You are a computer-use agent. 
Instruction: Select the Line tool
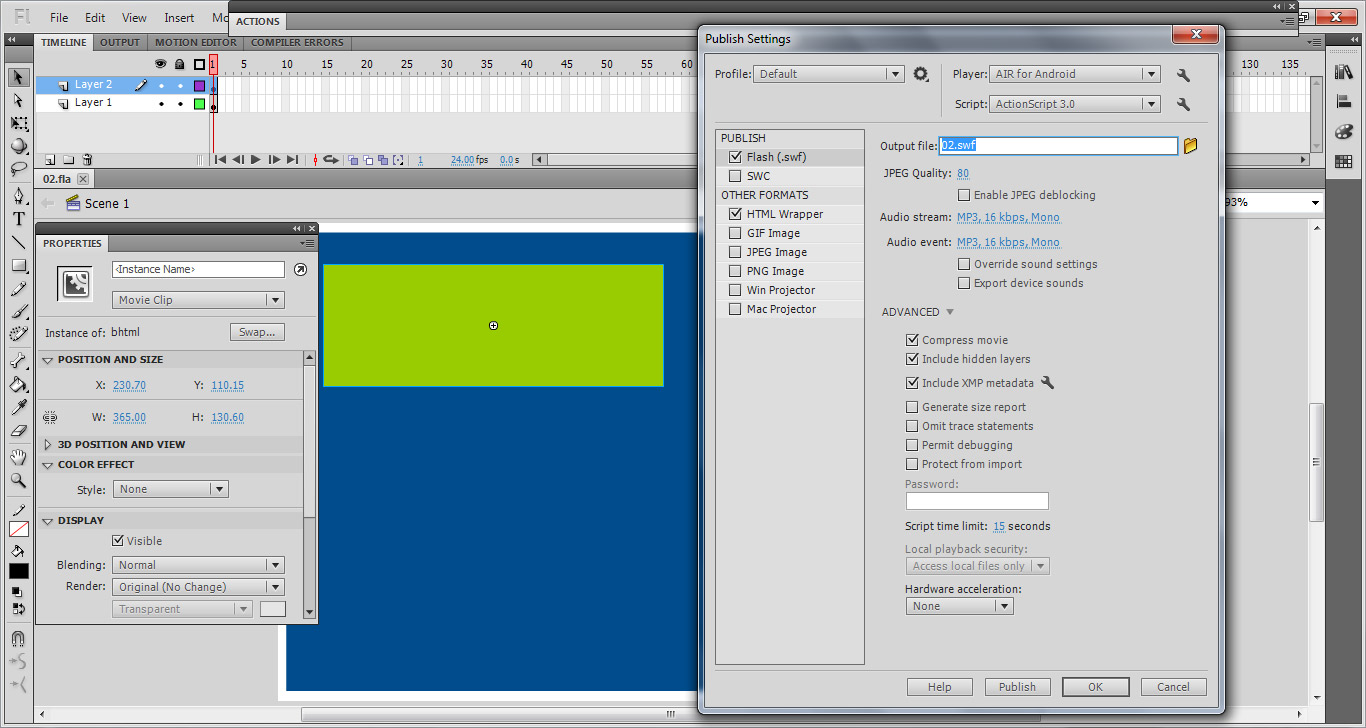tap(18, 242)
